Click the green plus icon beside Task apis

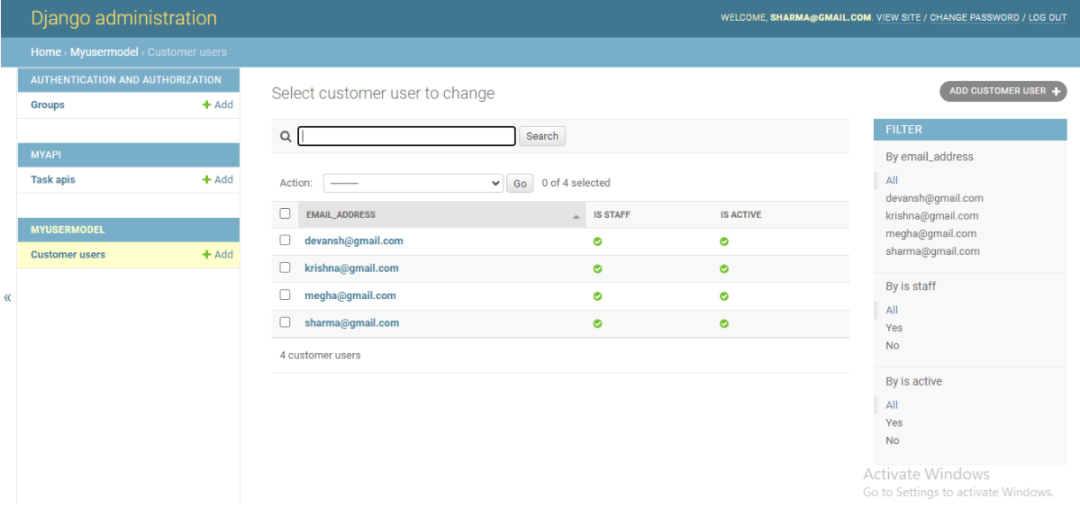point(206,179)
